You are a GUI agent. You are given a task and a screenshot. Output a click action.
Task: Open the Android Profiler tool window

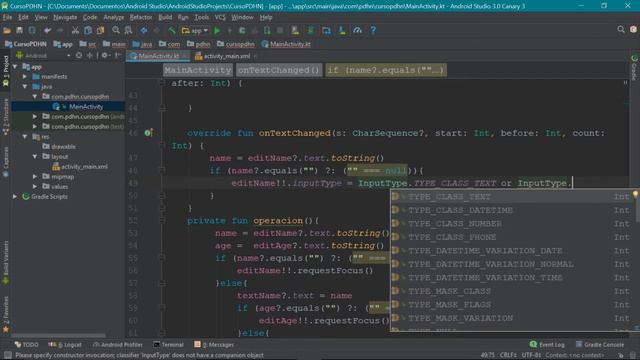118,345
